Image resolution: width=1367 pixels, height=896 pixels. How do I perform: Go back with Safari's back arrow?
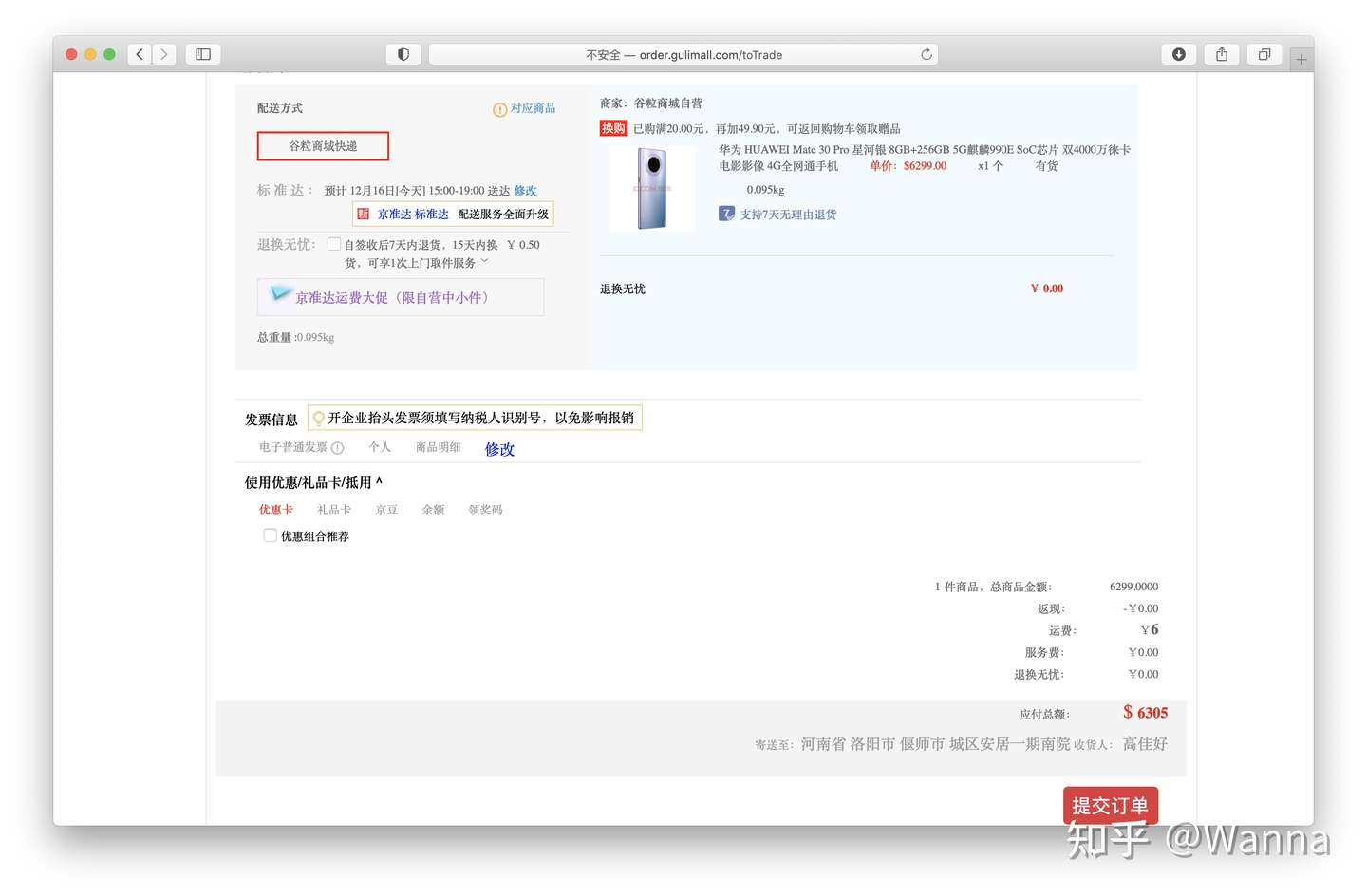[140, 54]
